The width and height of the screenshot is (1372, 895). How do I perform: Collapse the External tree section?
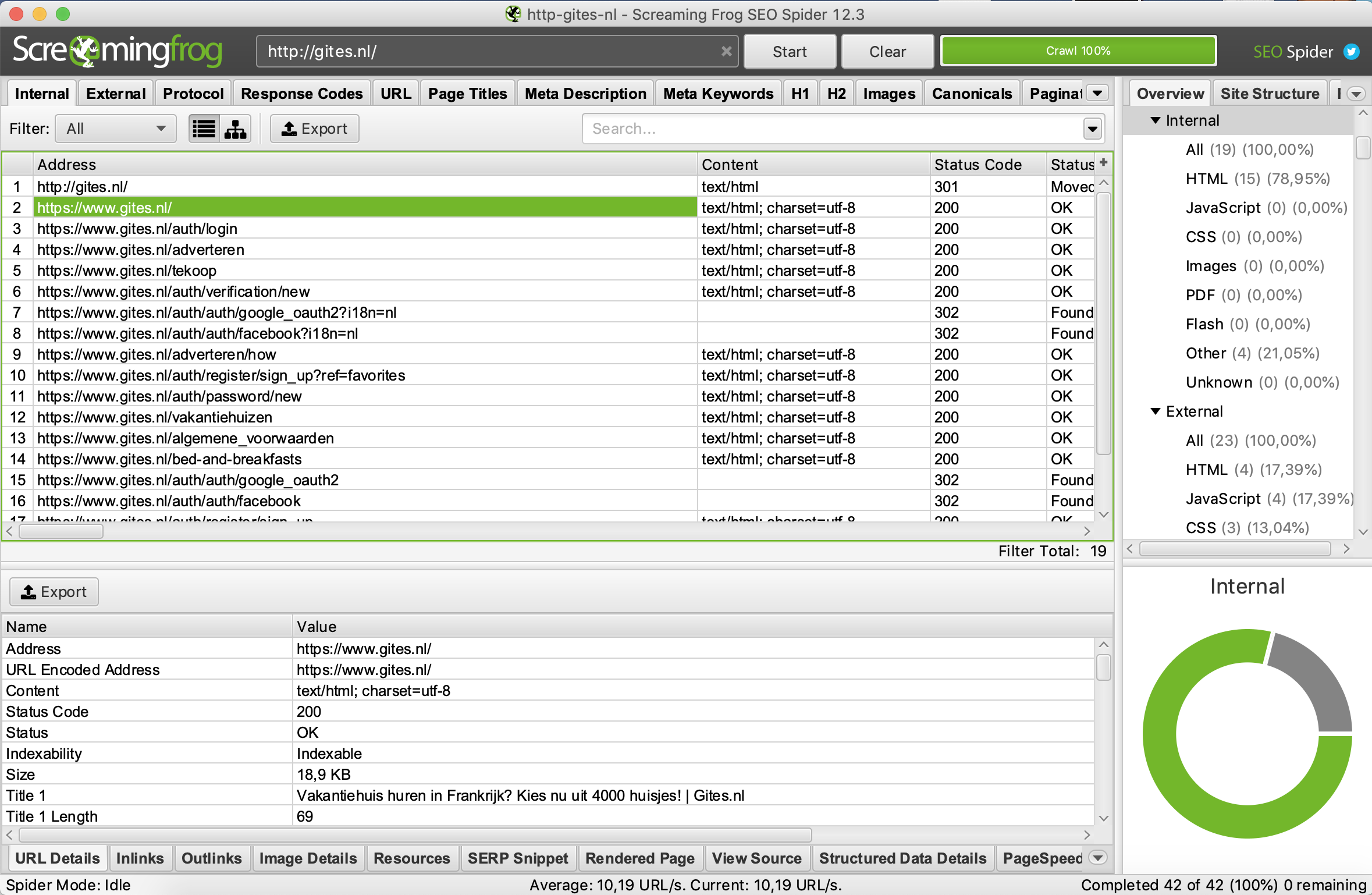pyautogui.click(x=1156, y=411)
